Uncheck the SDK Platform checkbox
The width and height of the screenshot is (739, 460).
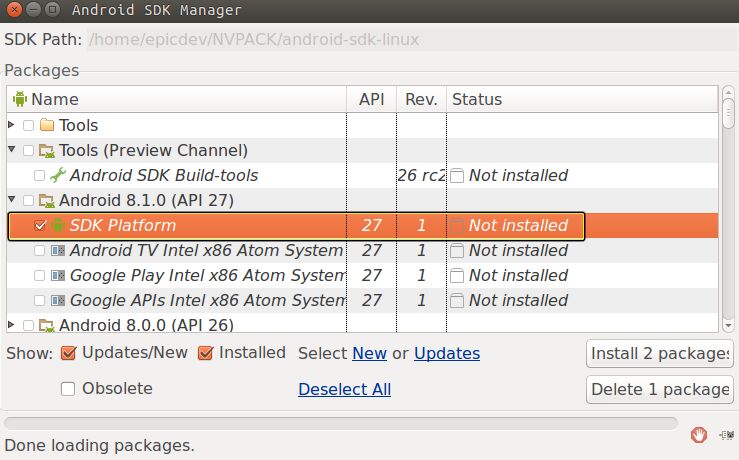[x=40, y=225]
